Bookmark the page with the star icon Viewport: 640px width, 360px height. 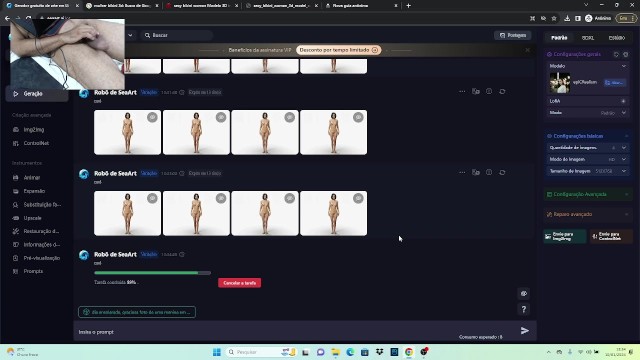point(554,18)
